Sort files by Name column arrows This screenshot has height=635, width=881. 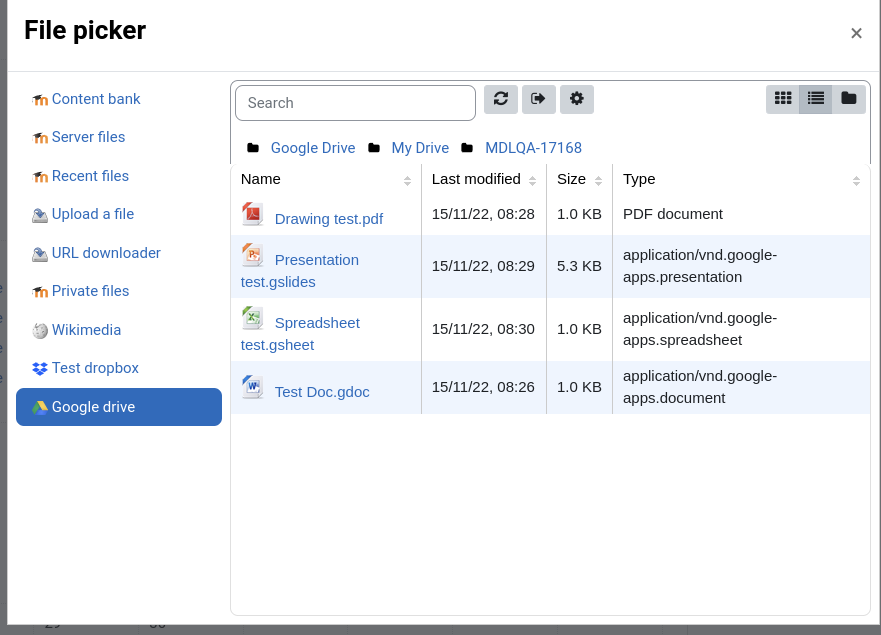click(407, 181)
